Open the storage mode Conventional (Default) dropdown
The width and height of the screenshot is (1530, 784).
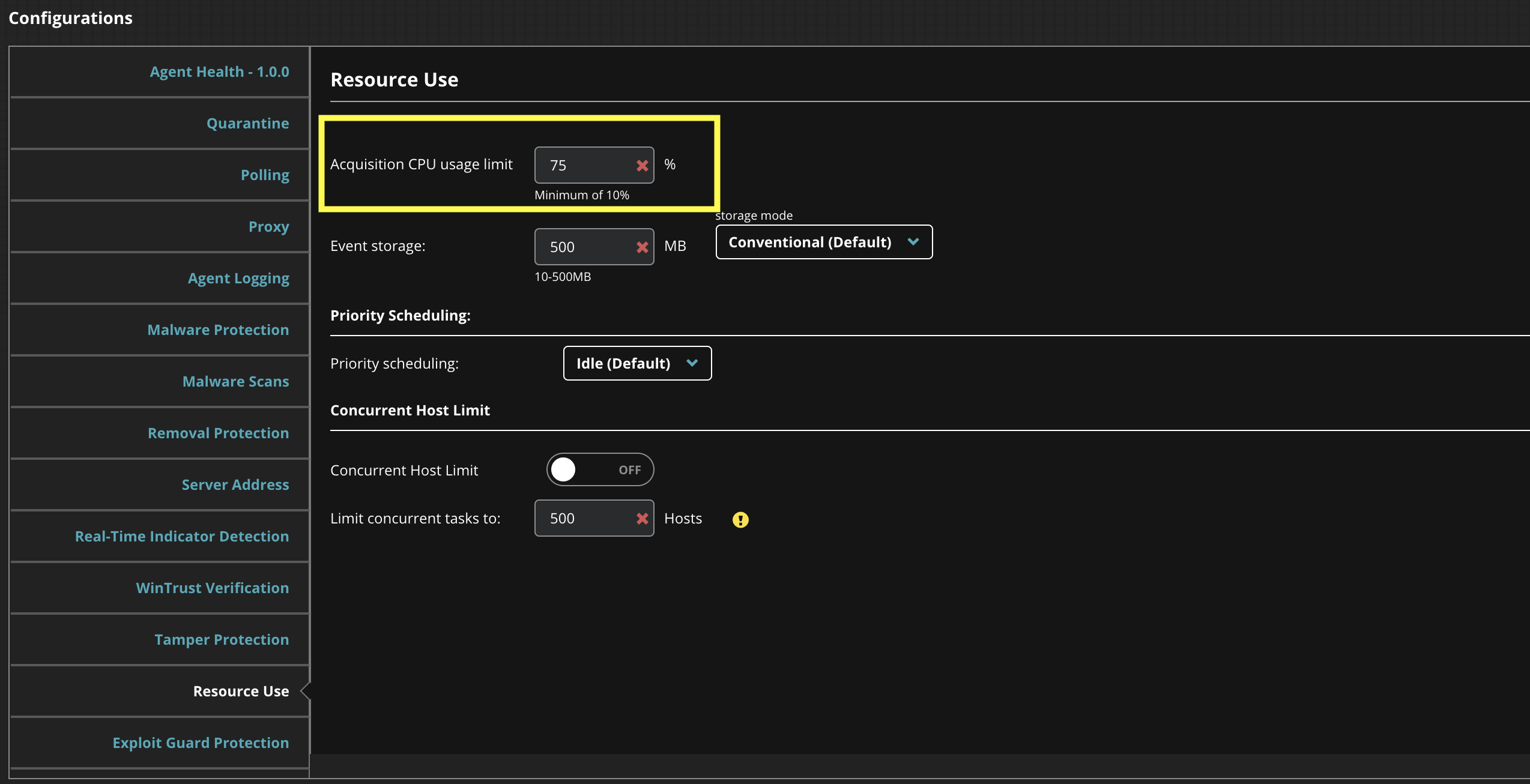pyautogui.click(x=824, y=242)
